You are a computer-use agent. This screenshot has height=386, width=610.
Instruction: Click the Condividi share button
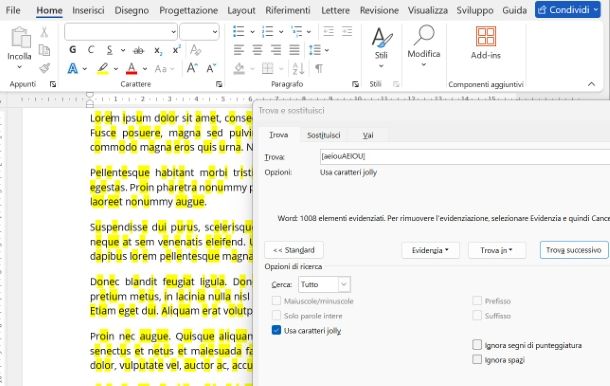tap(568, 10)
